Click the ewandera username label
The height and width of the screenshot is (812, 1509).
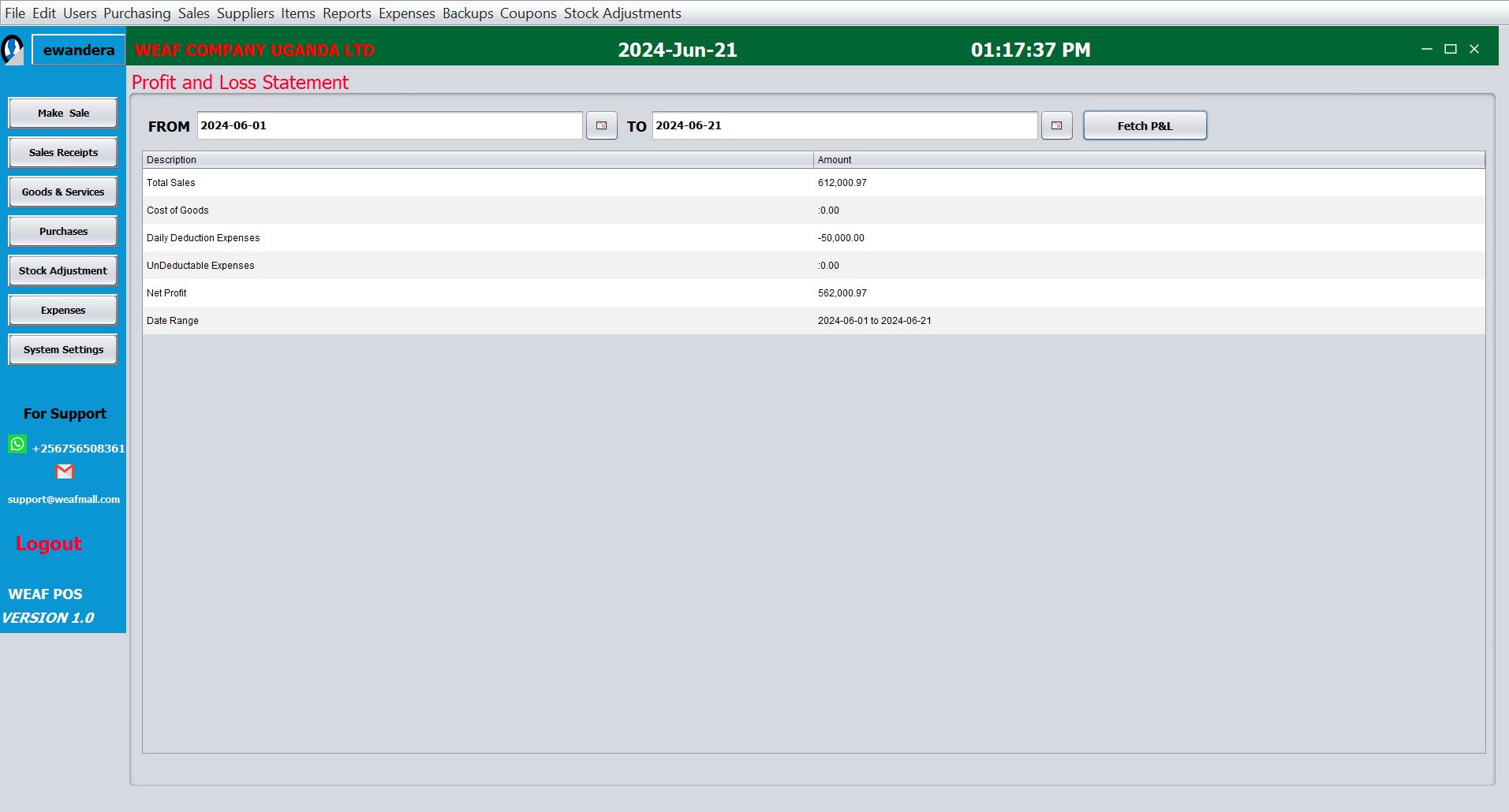pyautogui.click(x=79, y=50)
